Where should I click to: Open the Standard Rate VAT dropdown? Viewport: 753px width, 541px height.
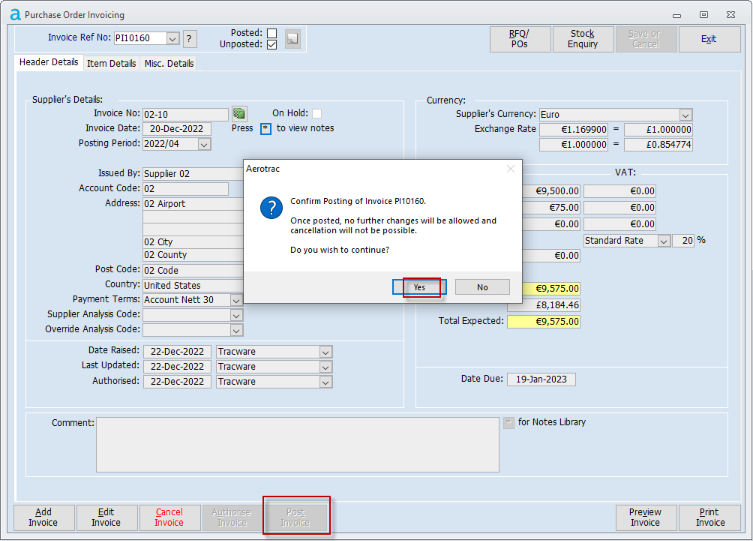(x=664, y=241)
